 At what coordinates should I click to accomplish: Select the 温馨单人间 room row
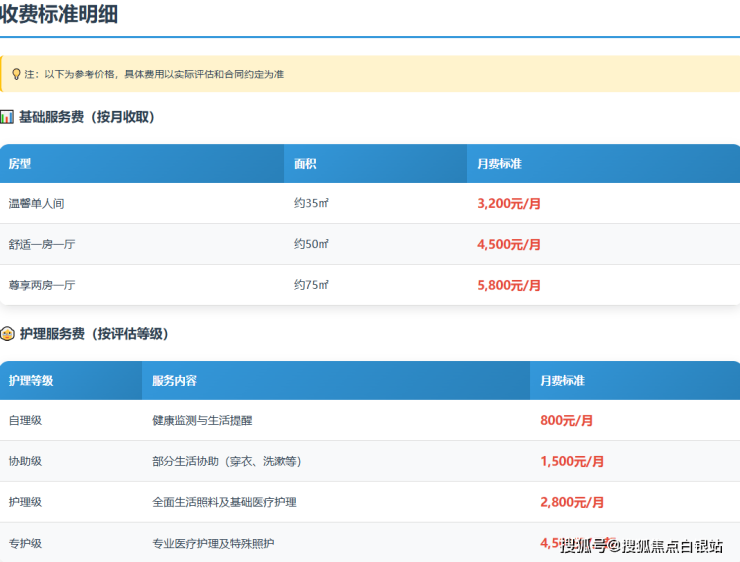coord(37,203)
